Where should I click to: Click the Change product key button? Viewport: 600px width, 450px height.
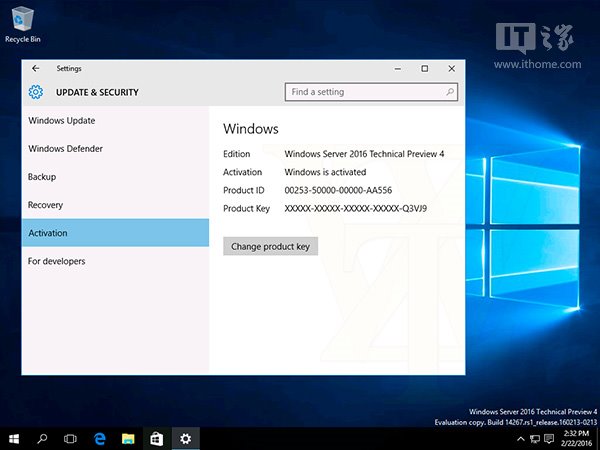[x=270, y=246]
